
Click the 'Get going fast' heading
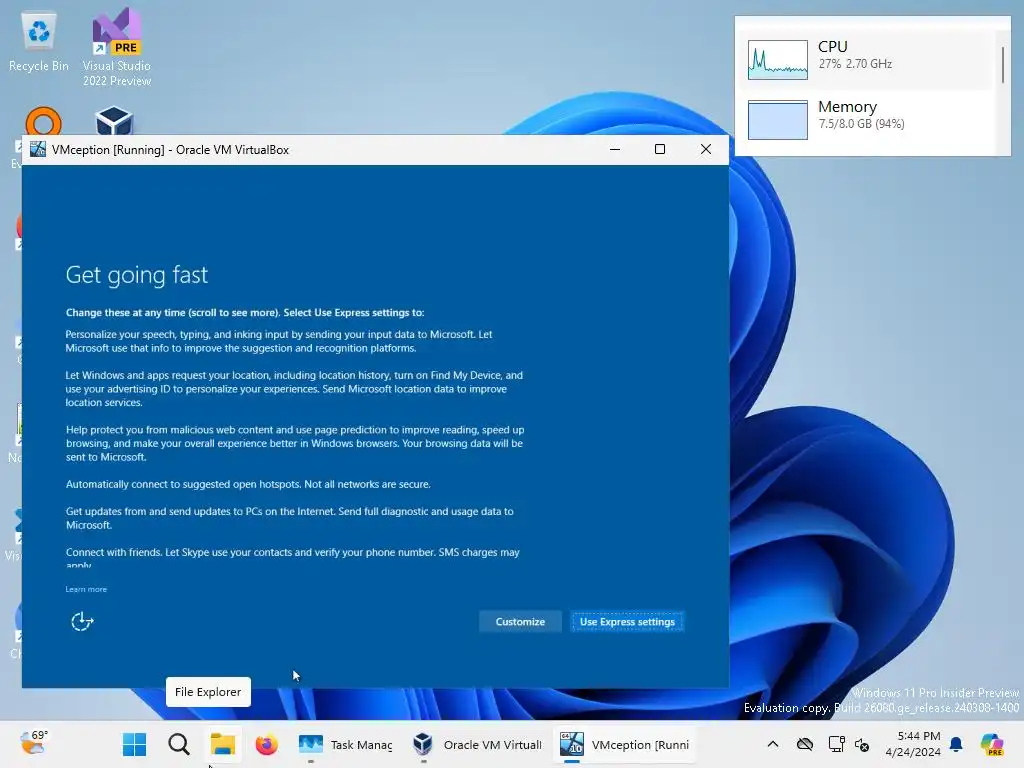136,275
